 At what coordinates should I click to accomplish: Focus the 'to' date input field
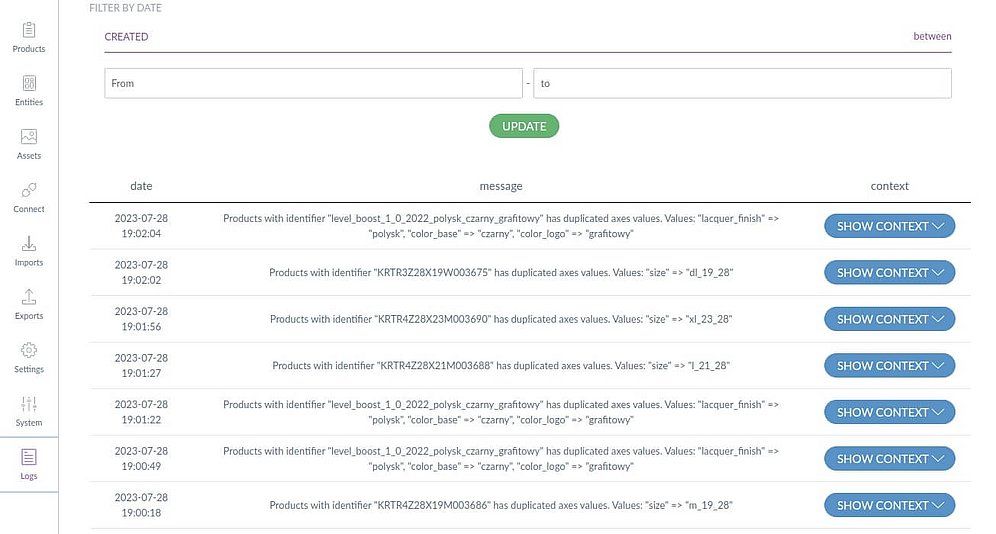742,84
